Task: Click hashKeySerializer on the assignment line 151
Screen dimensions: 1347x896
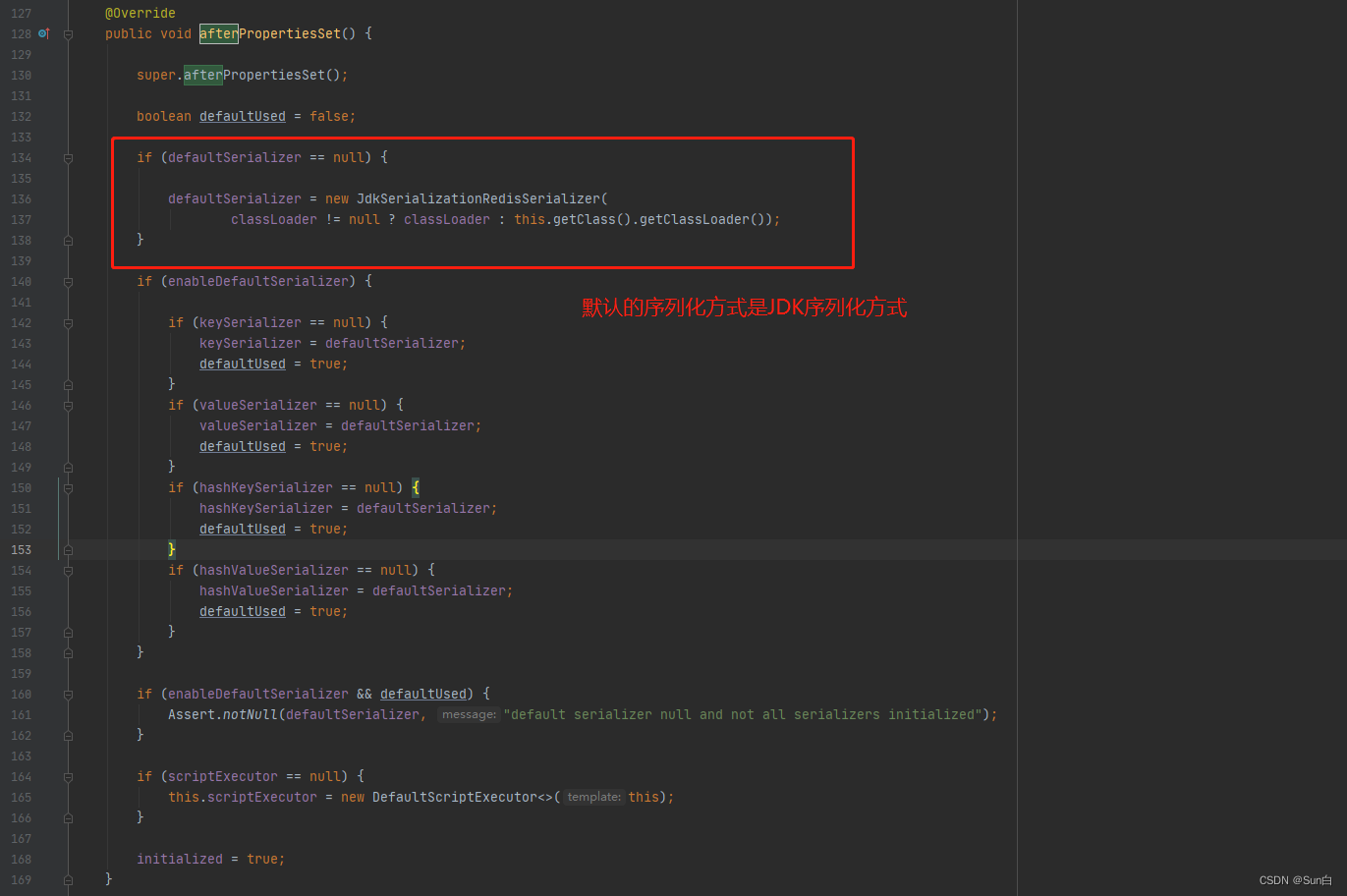Action: (x=266, y=508)
